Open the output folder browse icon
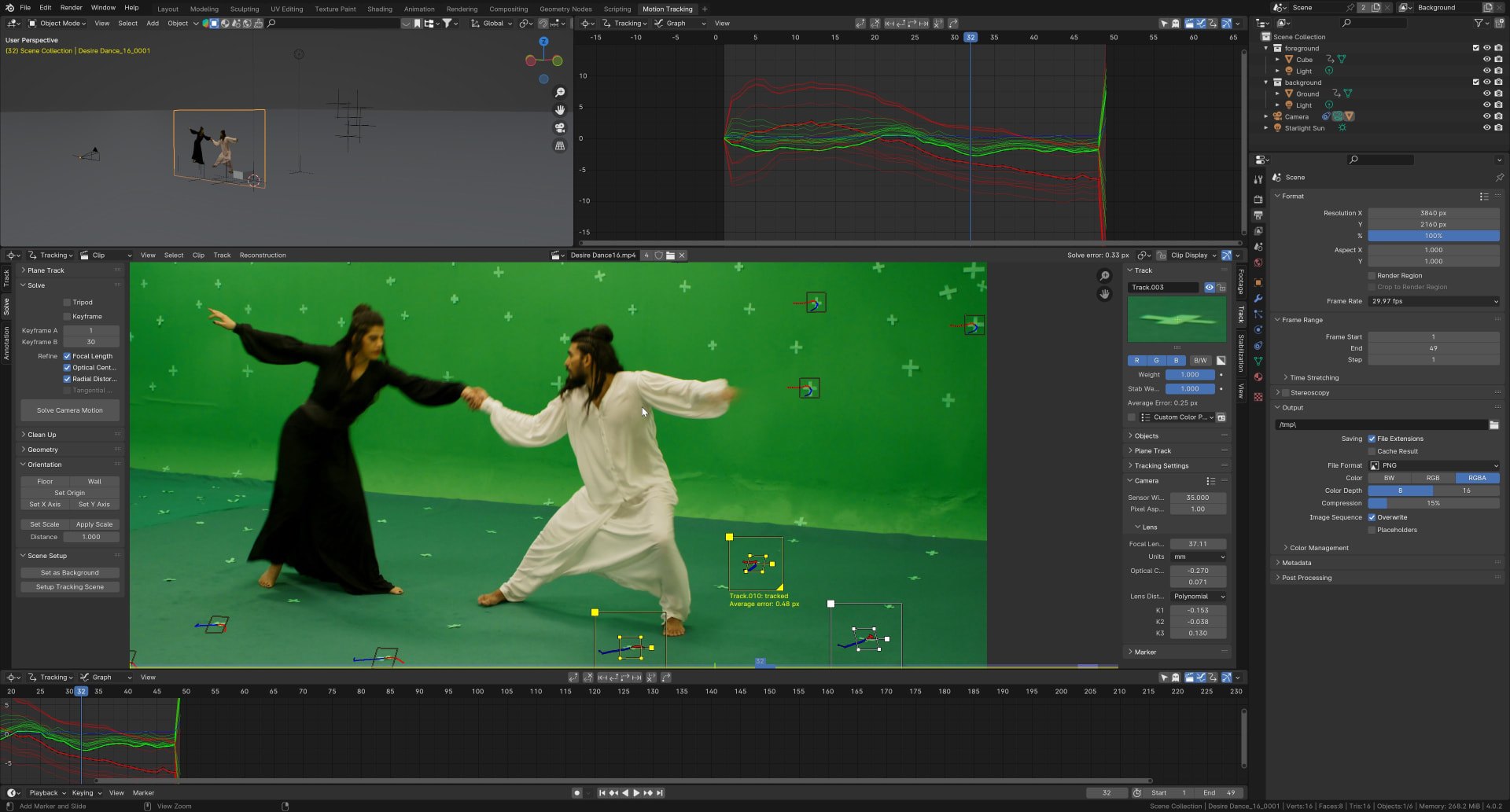Screen dimensions: 1510x812 (1493, 424)
